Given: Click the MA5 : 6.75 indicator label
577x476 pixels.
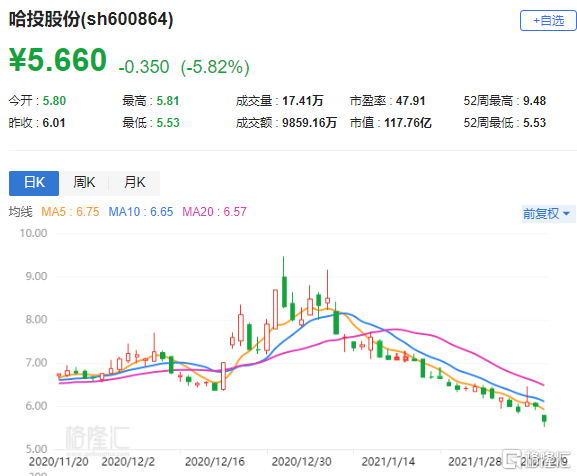Looking at the screenshot, I should click(x=70, y=212).
